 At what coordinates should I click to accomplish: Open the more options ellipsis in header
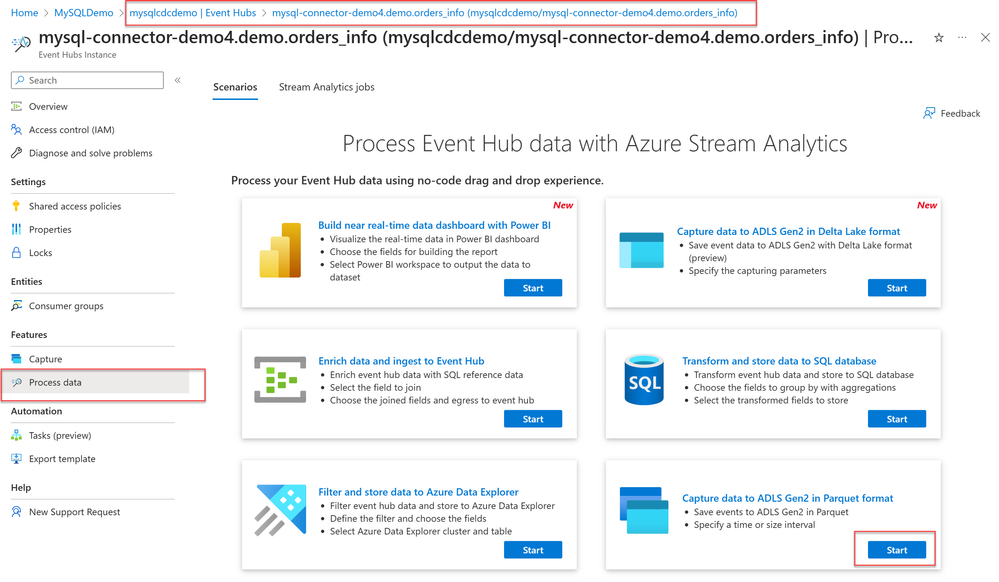coord(962,38)
